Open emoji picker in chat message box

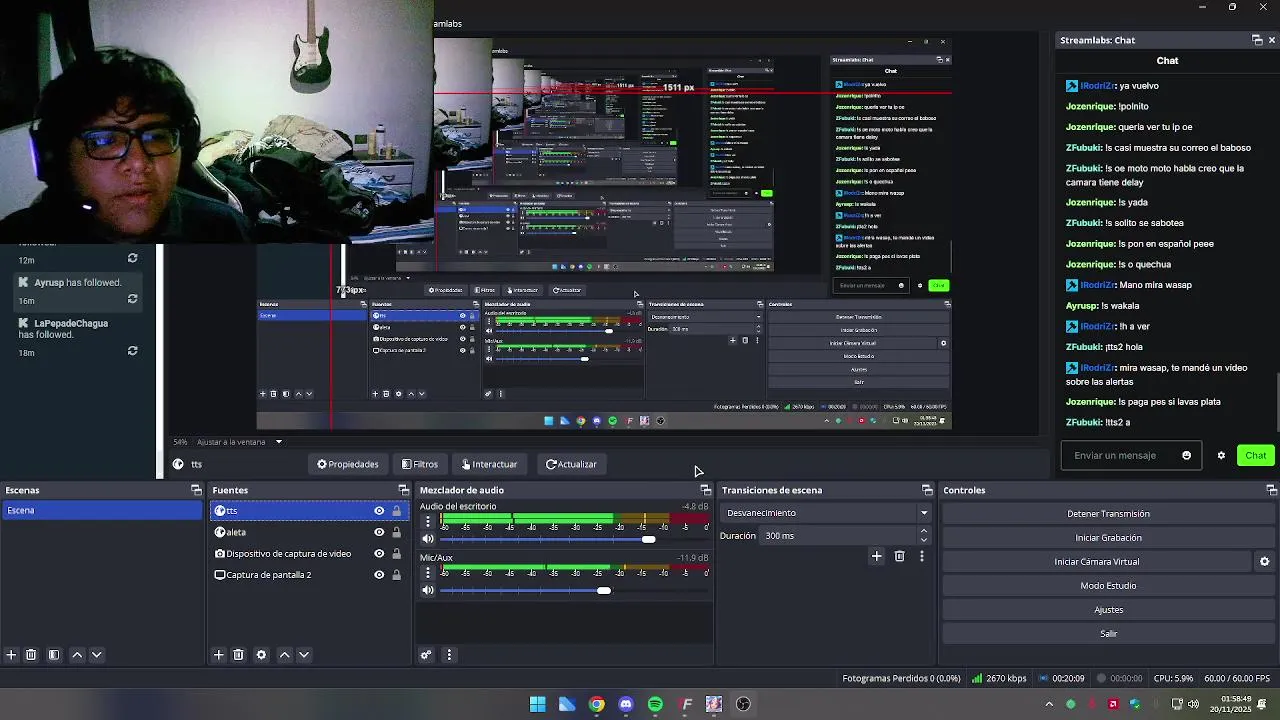click(x=1186, y=456)
